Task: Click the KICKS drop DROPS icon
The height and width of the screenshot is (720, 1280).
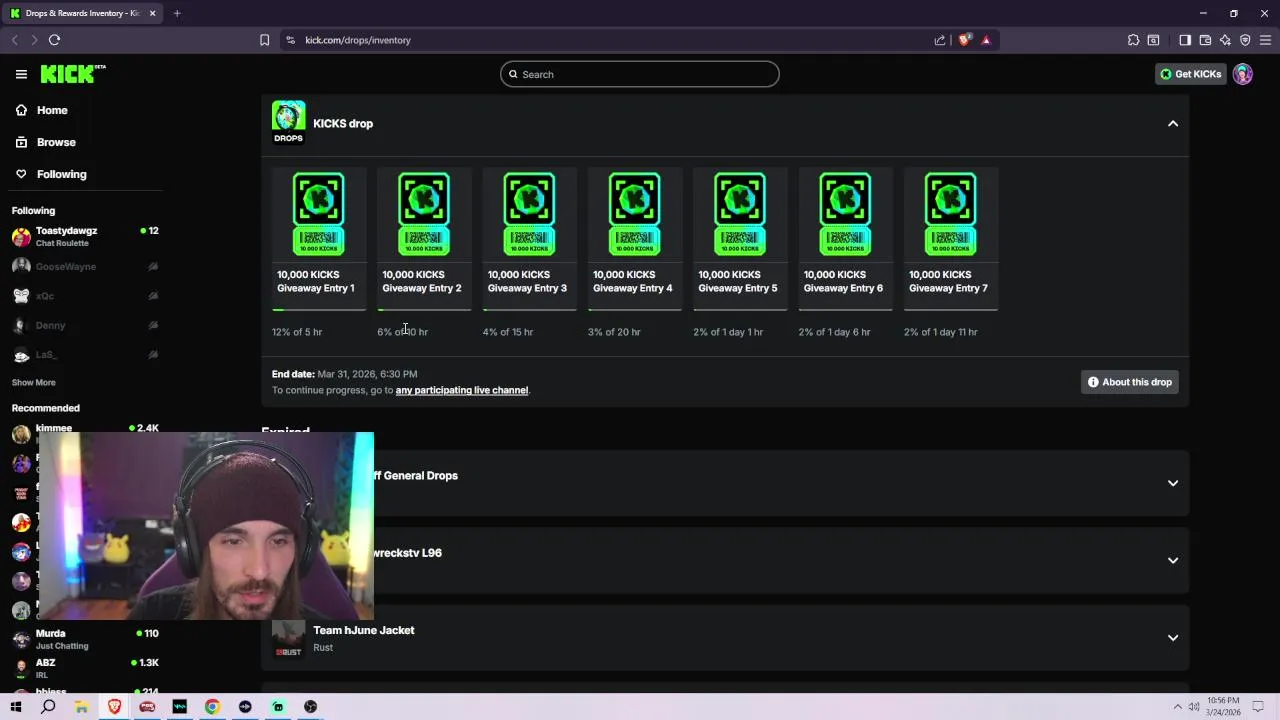Action: pyautogui.click(x=288, y=123)
